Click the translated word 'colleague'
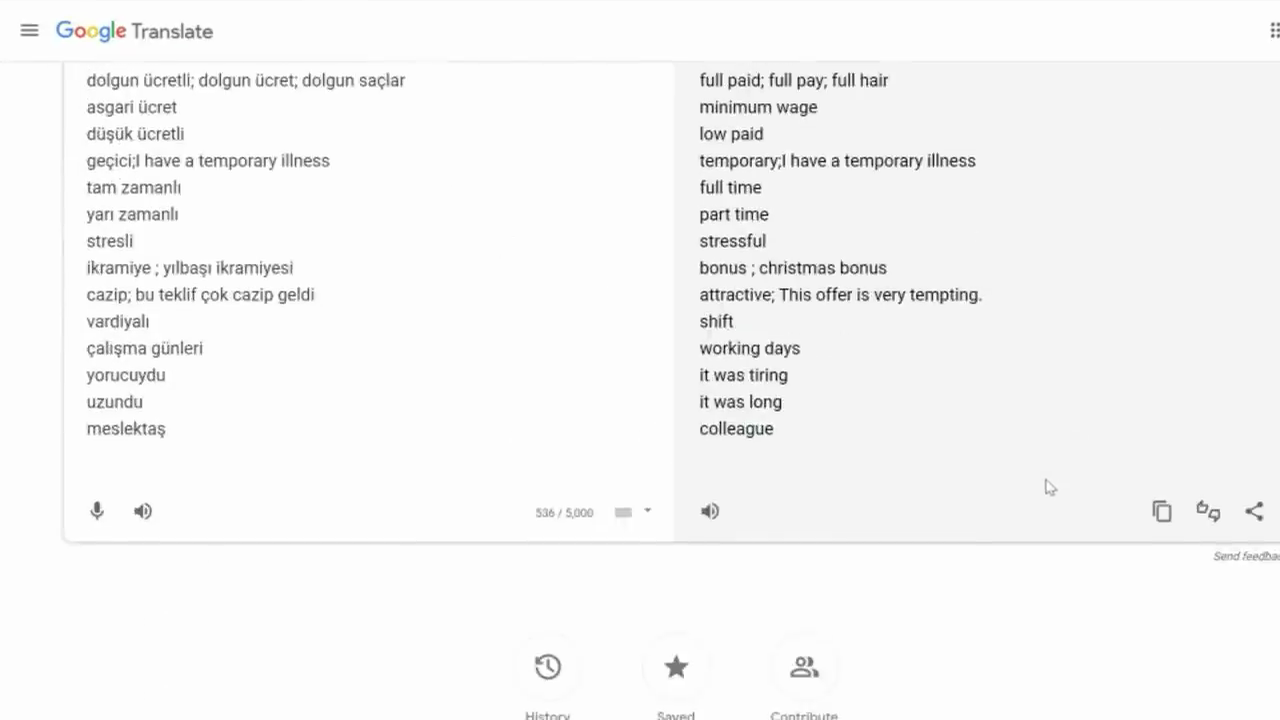Viewport: 1280px width, 720px height. tap(736, 429)
